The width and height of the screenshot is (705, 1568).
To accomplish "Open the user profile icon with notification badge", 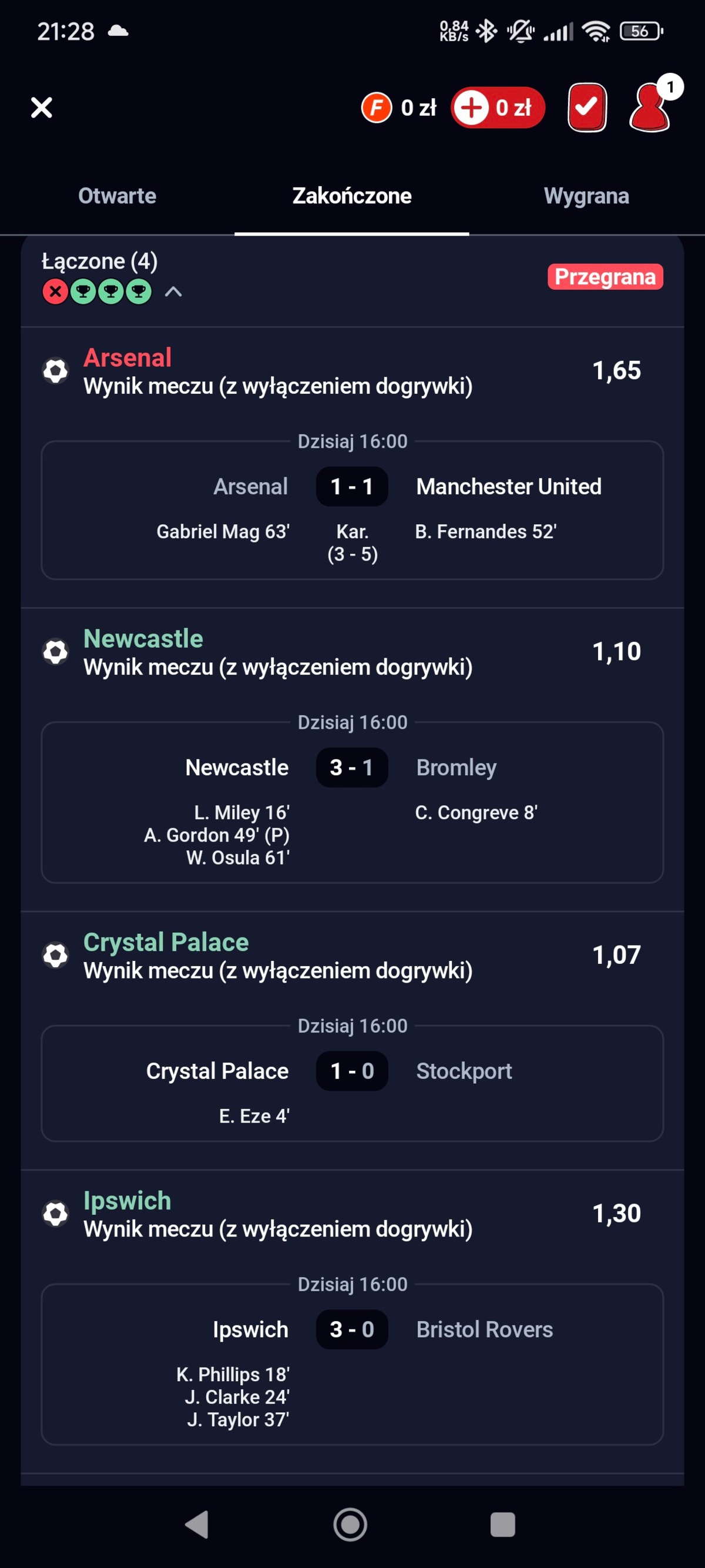I will pyautogui.click(x=650, y=108).
